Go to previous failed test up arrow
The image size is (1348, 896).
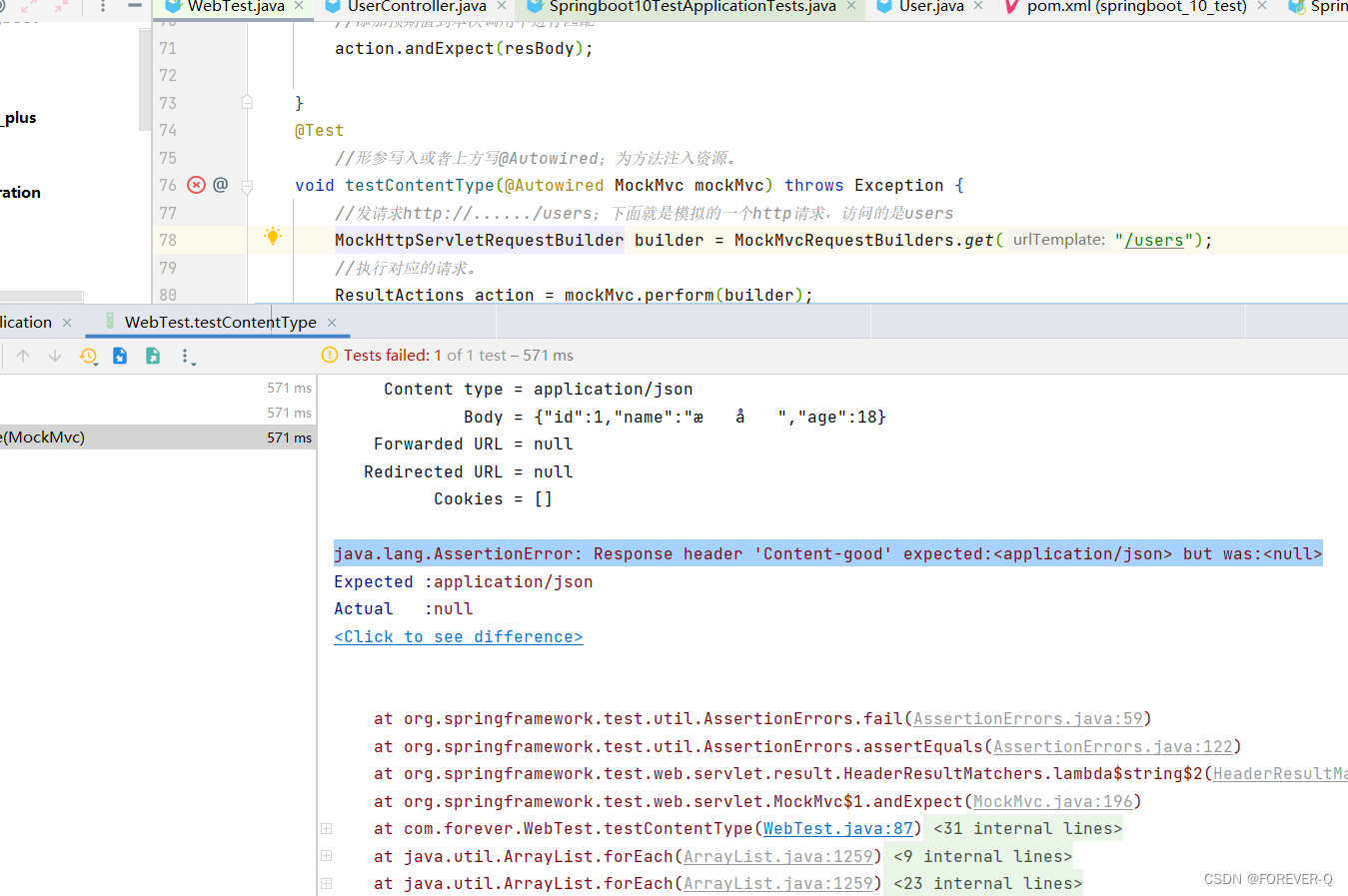pyautogui.click(x=23, y=356)
